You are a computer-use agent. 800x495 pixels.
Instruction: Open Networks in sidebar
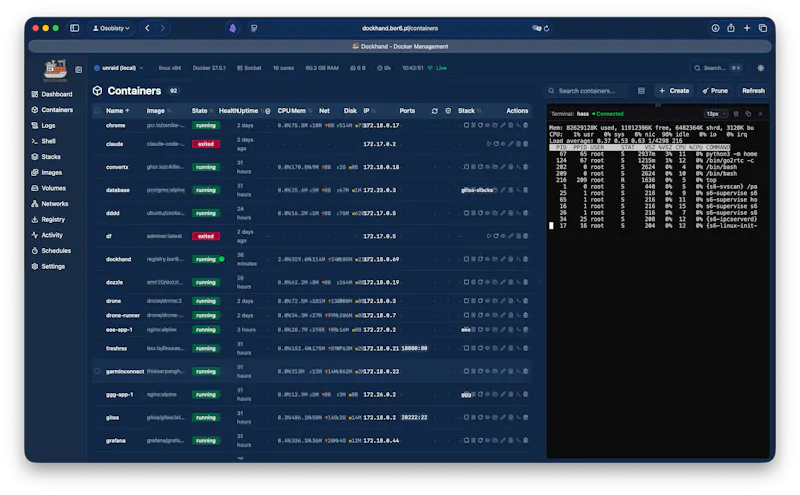[50, 204]
